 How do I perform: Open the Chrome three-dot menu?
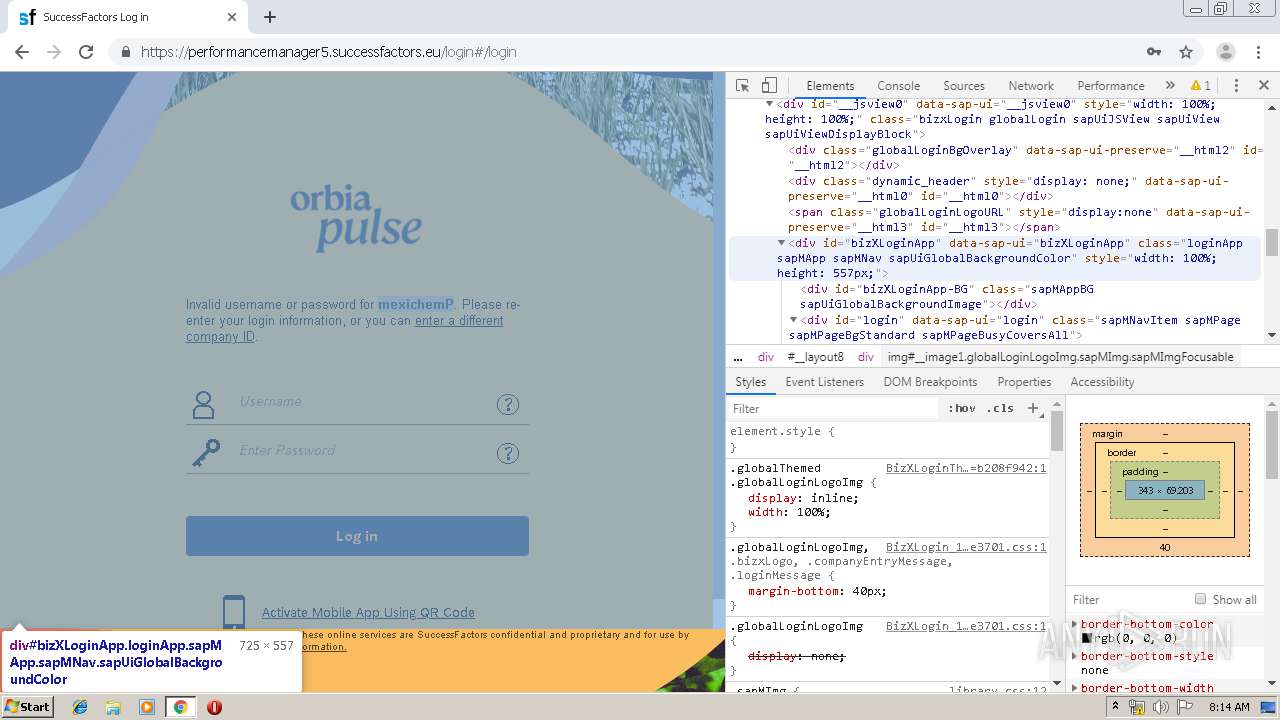(1258, 52)
